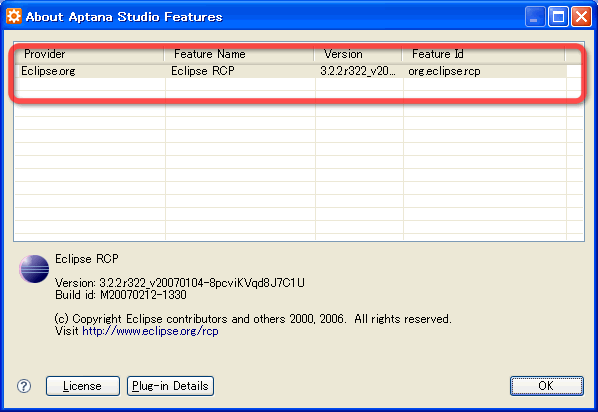Click the org.eclipse.rcp feature id cell
This screenshot has width=598, height=412.
point(485,71)
